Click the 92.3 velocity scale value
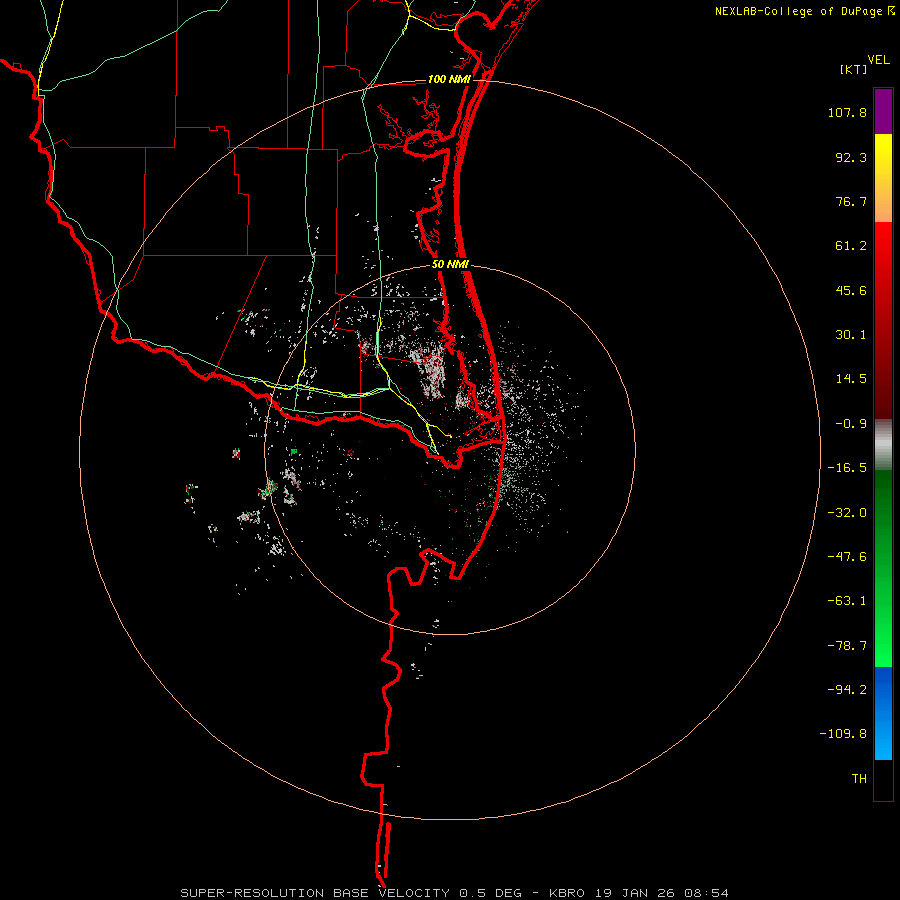900x900 pixels. [x=851, y=157]
